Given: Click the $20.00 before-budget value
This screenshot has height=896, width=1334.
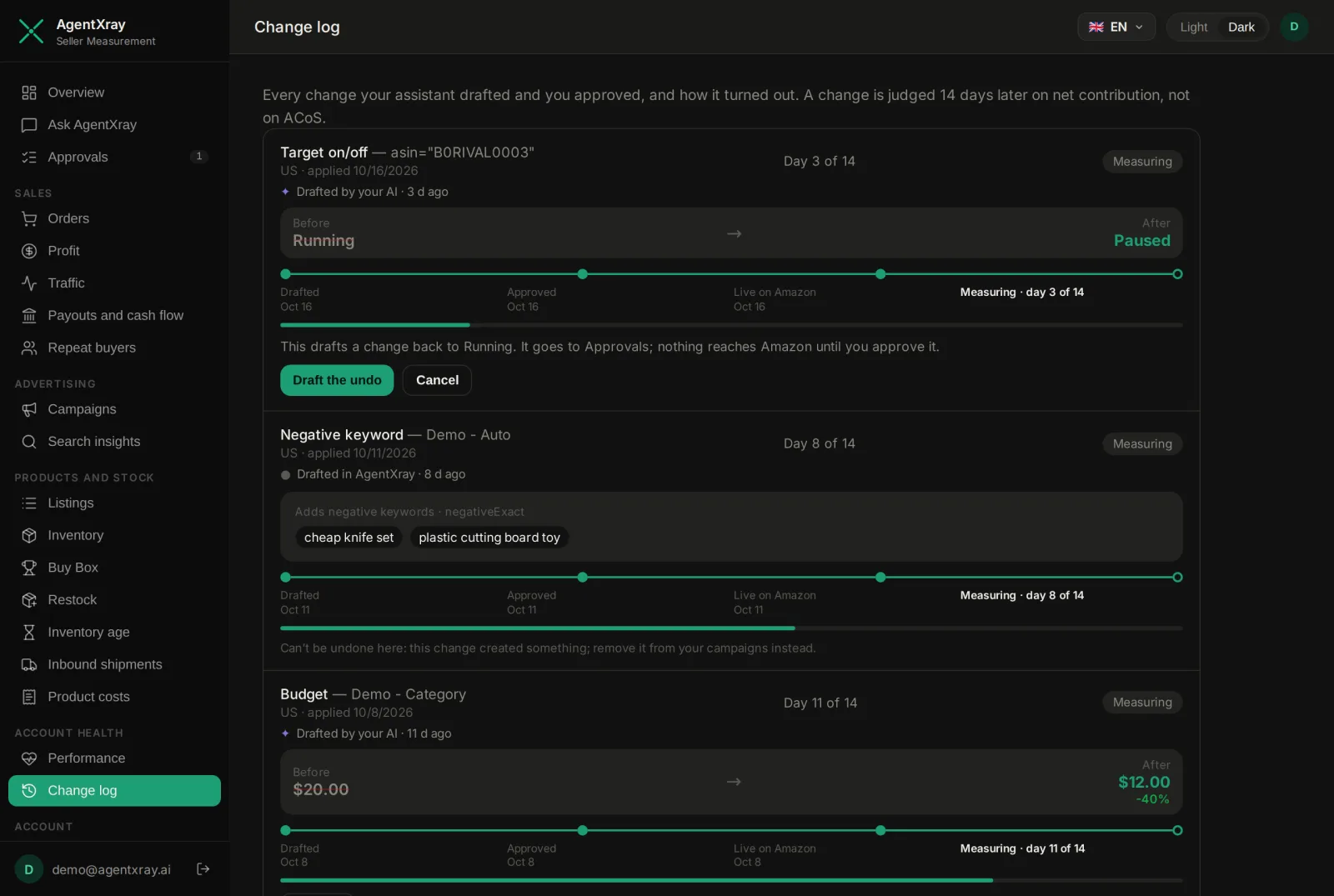Looking at the screenshot, I should pos(321,789).
